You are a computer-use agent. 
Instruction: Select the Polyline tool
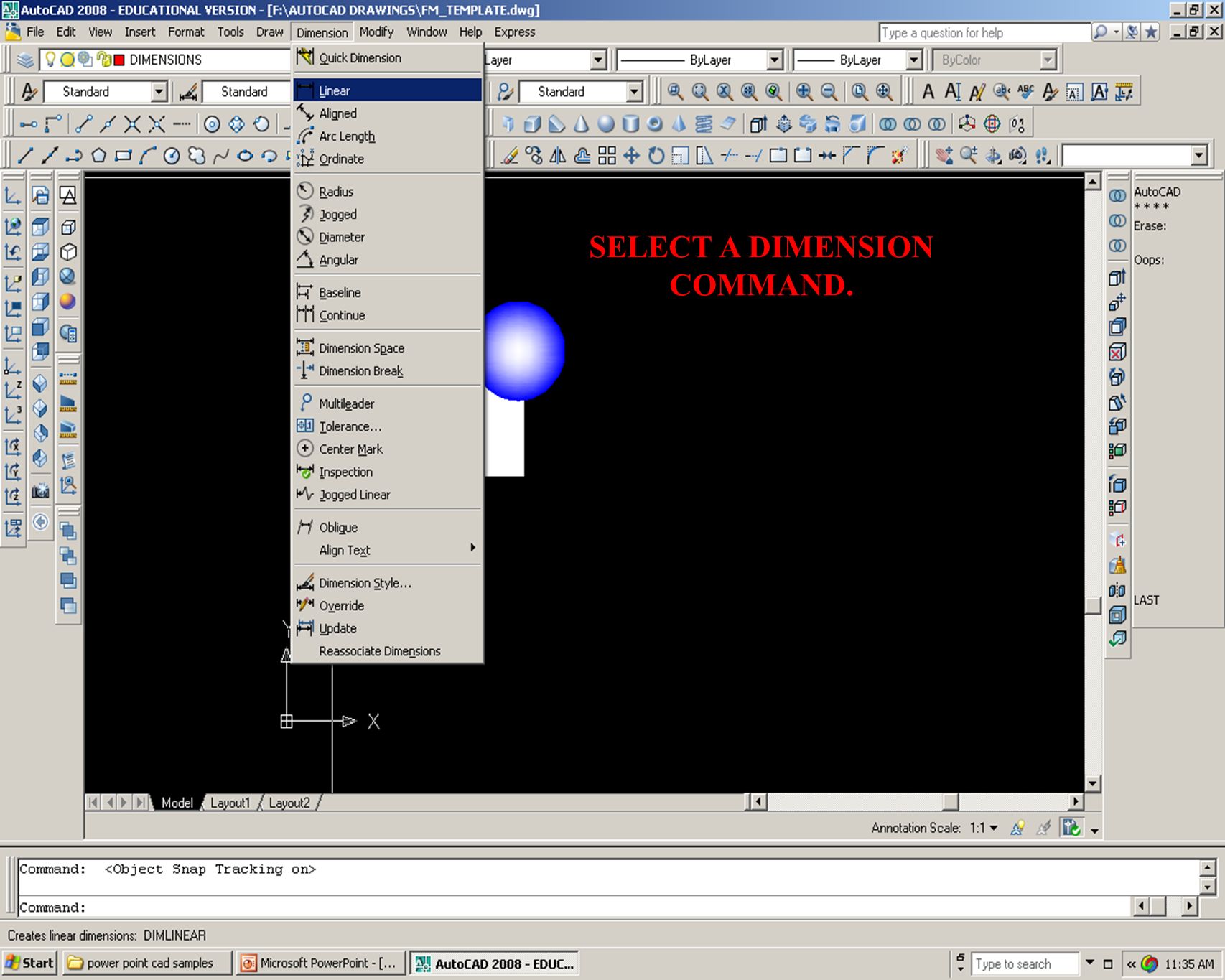coord(74,155)
